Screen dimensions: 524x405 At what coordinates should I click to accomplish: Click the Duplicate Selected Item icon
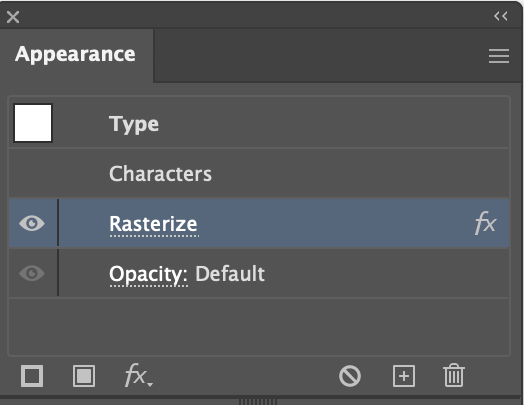click(x=404, y=376)
